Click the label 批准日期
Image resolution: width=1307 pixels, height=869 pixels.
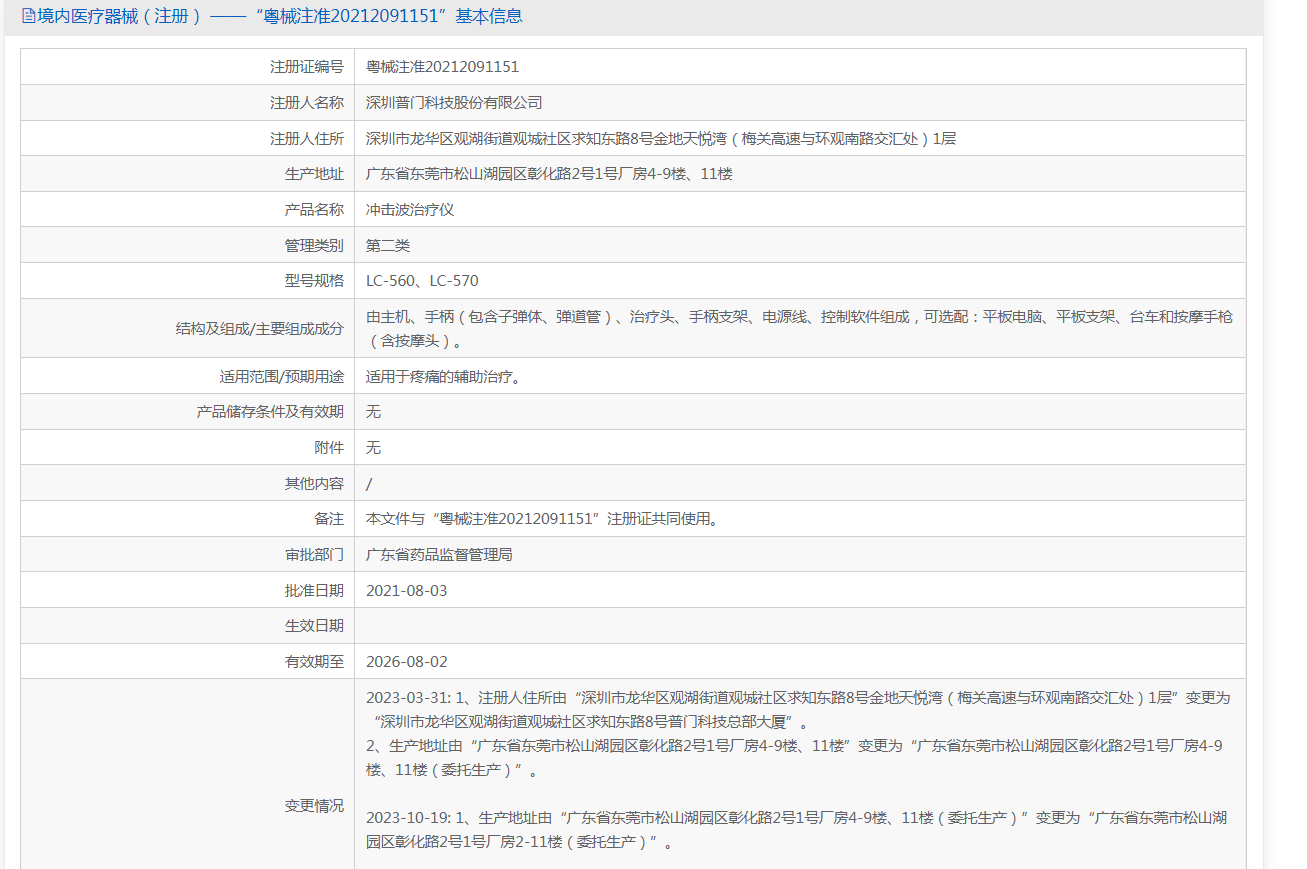pos(314,590)
